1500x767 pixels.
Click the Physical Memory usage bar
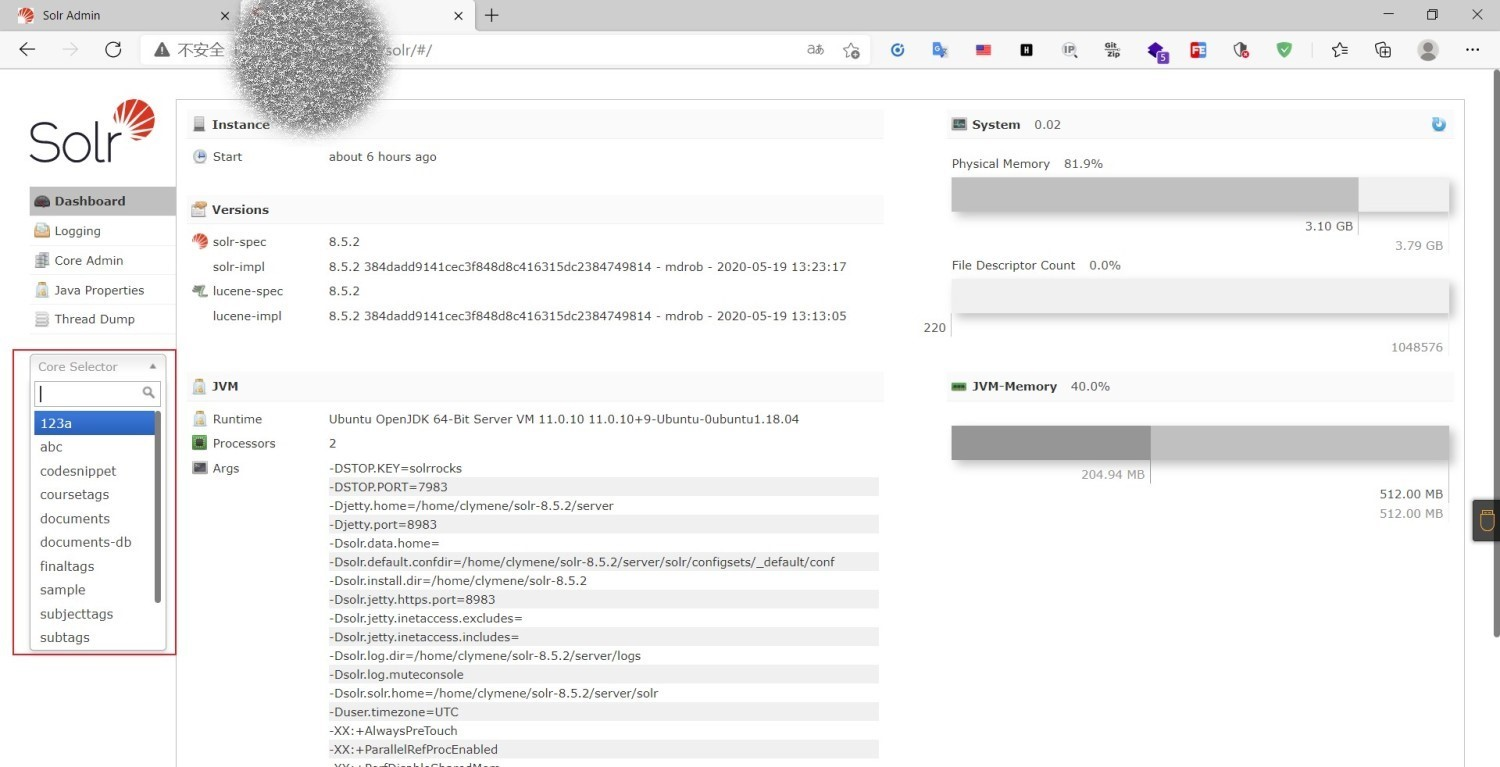pos(1200,195)
